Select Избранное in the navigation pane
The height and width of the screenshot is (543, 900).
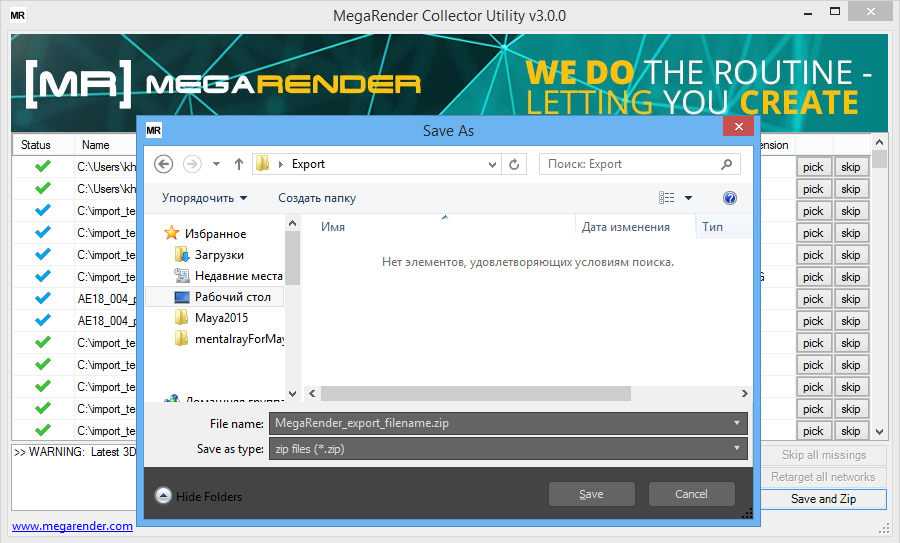pos(215,234)
